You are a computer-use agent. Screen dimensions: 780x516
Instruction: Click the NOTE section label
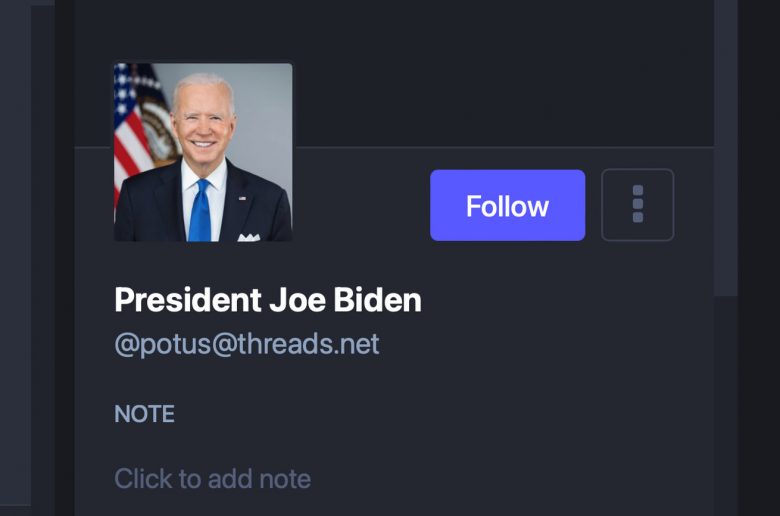coord(144,414)
